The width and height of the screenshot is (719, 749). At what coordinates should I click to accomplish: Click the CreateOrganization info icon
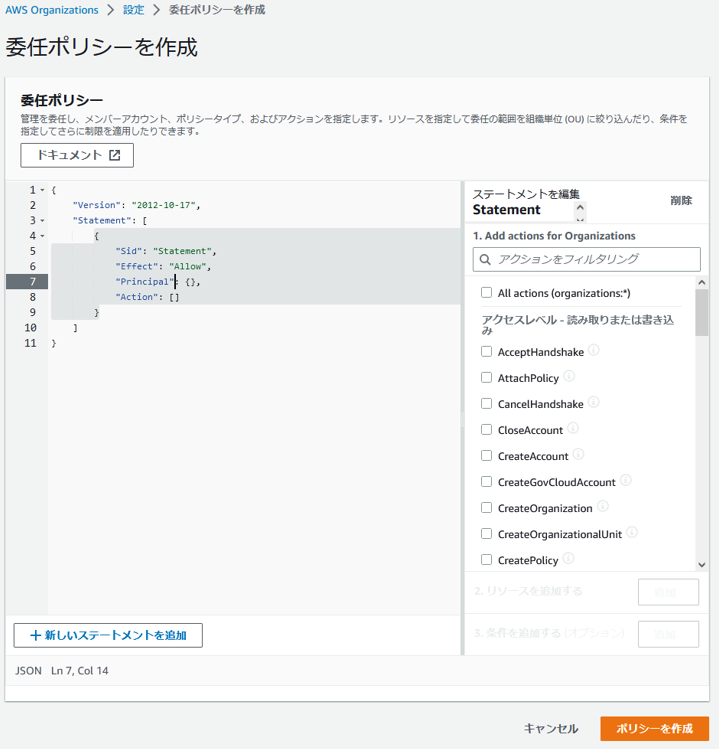[x=602, y=506]
